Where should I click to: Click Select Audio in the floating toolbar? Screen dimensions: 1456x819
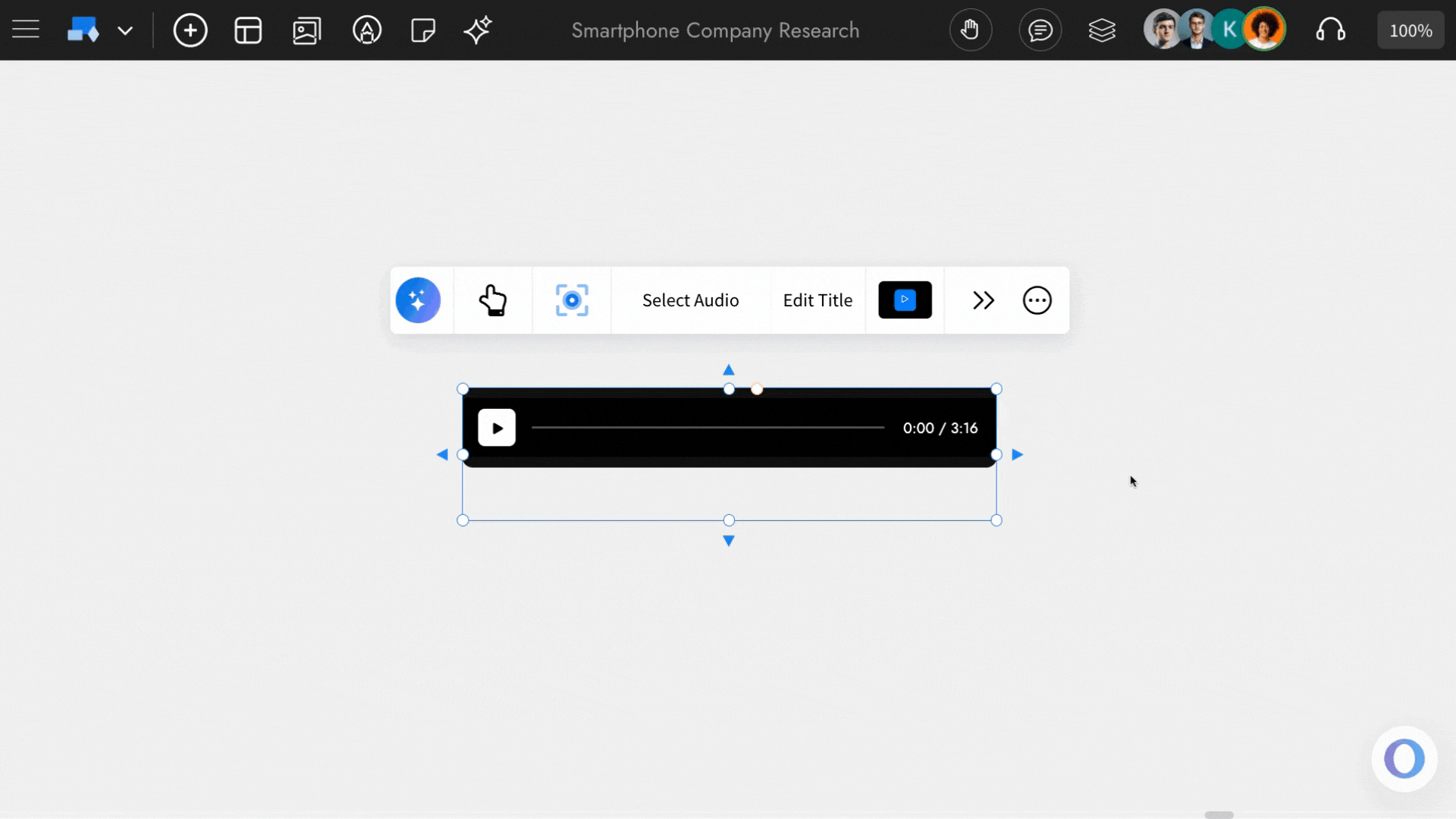[690, 300]
